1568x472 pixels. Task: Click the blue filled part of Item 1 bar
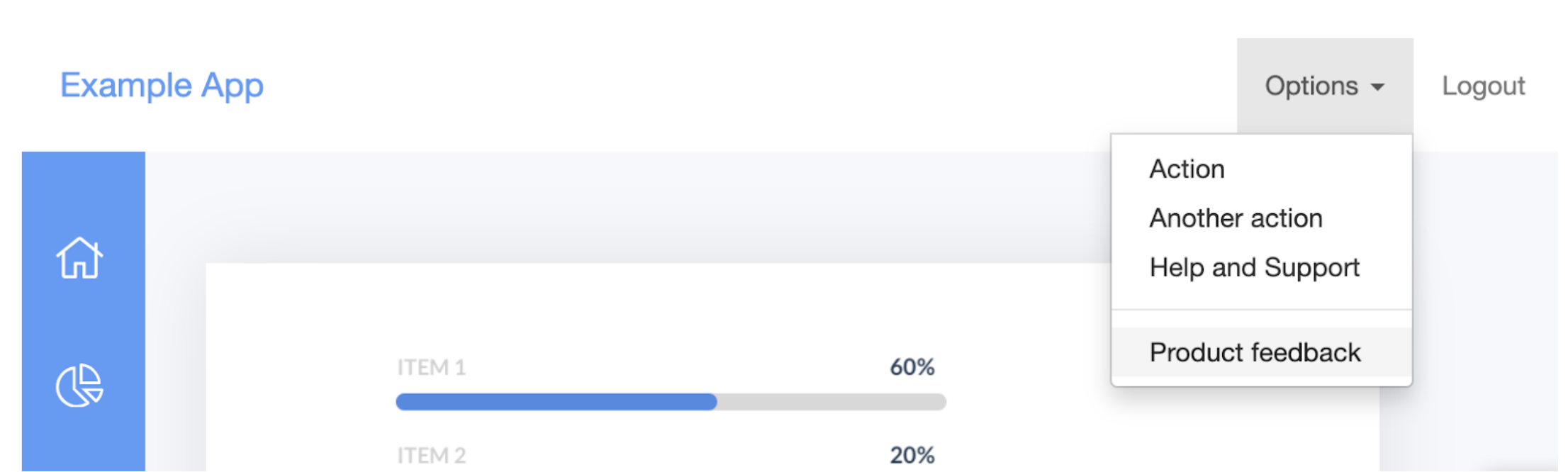coord(556,402)
